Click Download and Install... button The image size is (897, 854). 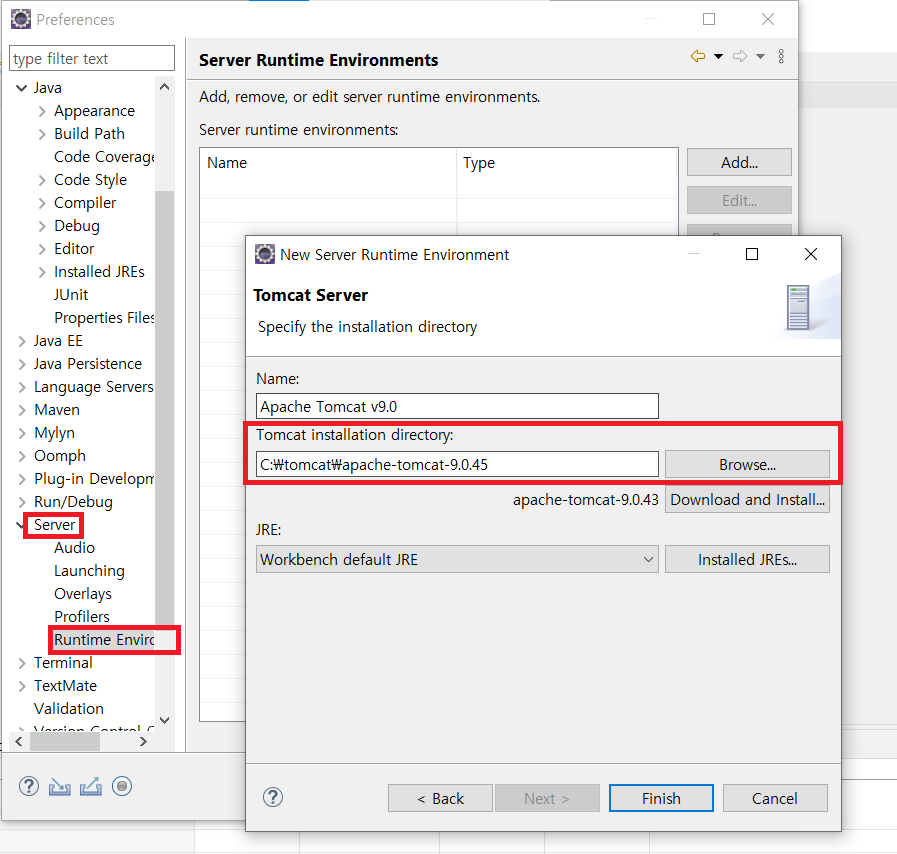[747, 500]
